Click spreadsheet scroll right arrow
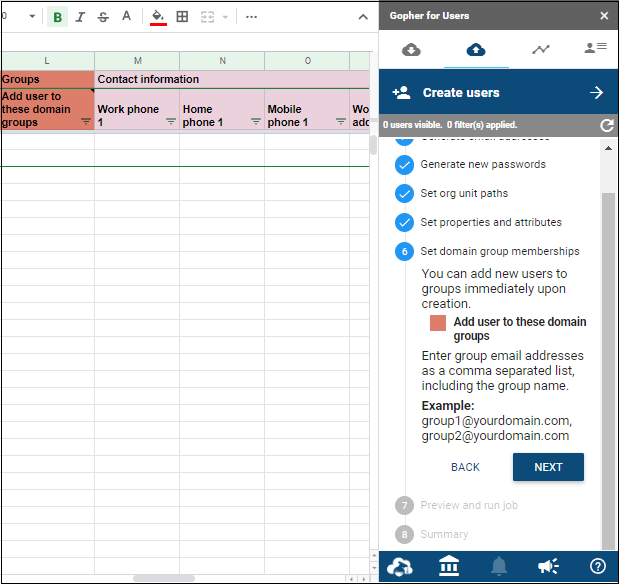 (364, 579)
